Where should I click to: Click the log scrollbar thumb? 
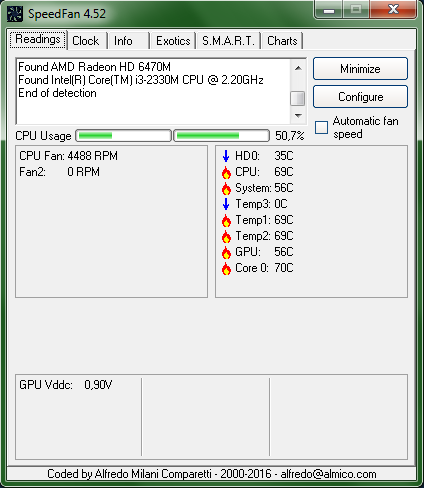pos(298,98)
